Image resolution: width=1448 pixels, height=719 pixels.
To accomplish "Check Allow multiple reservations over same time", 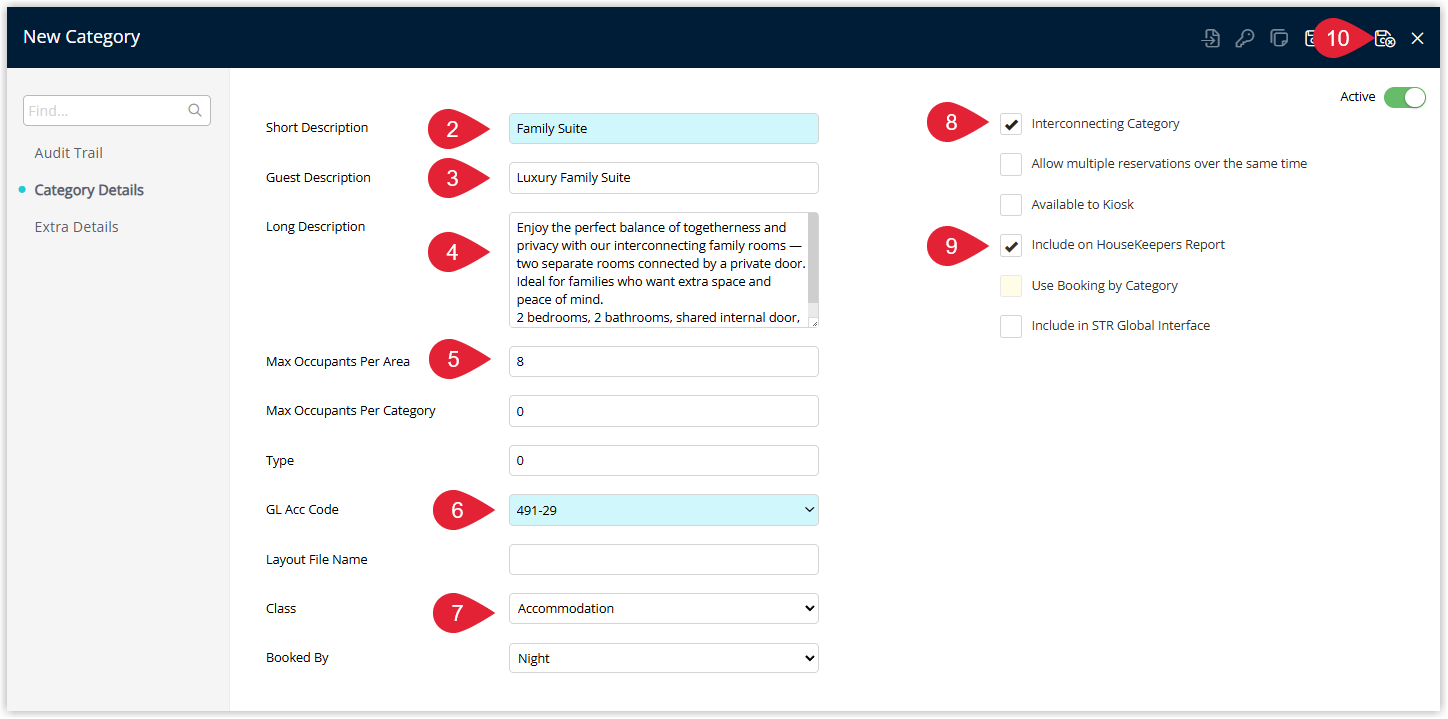I will (1011, 164).
